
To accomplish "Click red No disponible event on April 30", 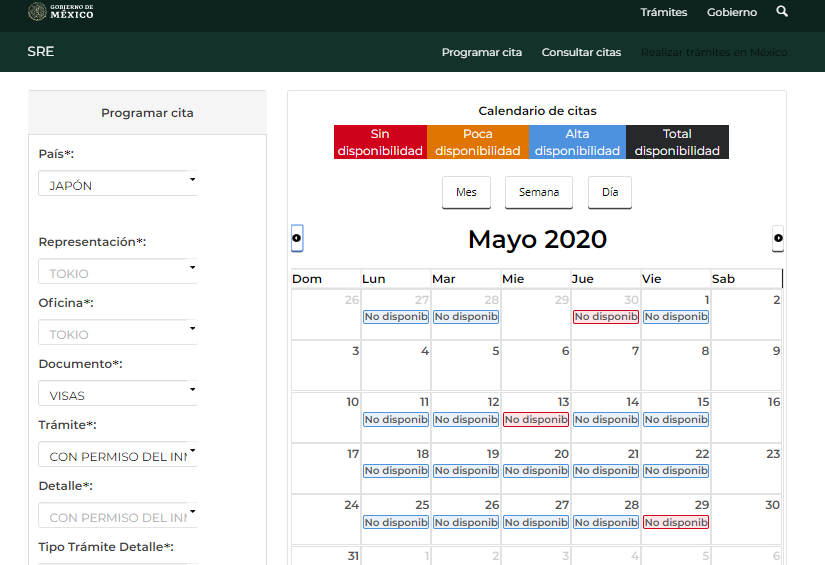I will 606,317.
